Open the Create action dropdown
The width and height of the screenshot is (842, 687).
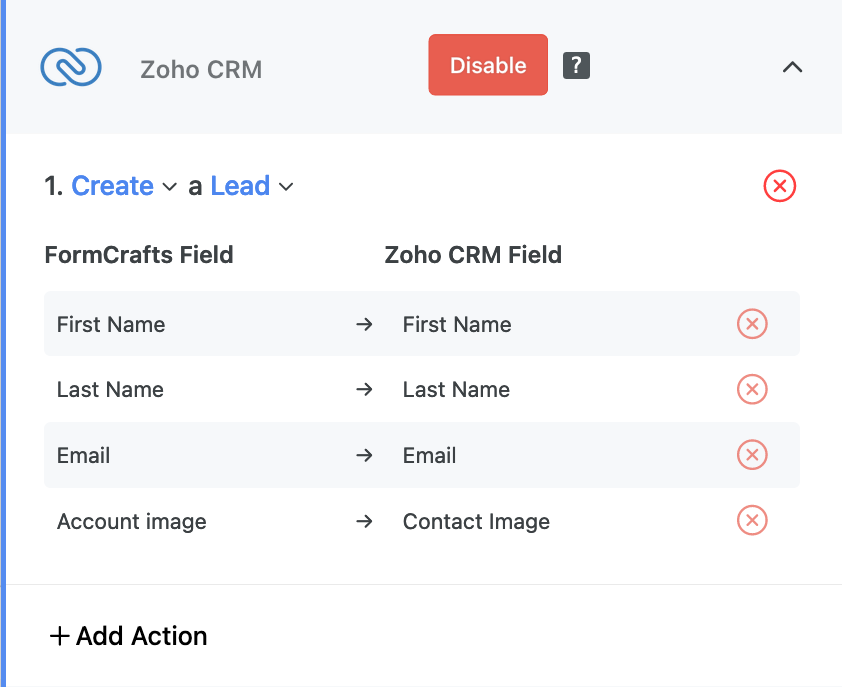coord(124,186)
